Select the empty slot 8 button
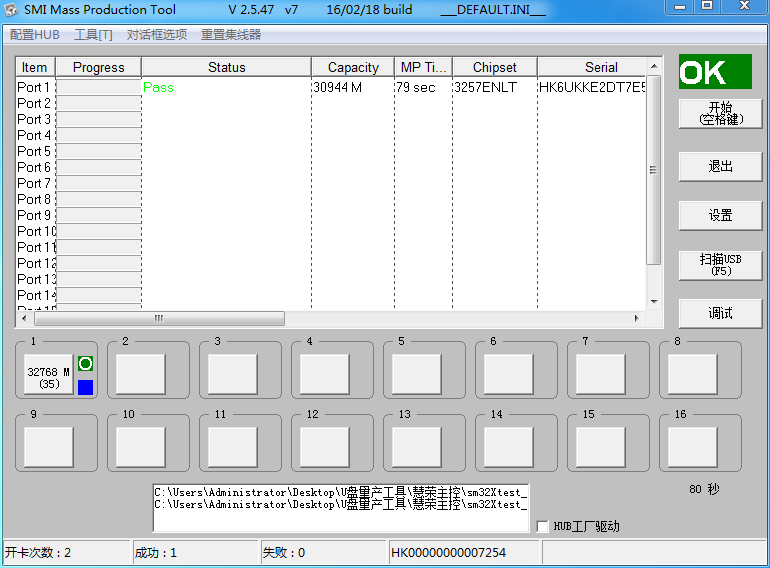 [x=692, y=375]
